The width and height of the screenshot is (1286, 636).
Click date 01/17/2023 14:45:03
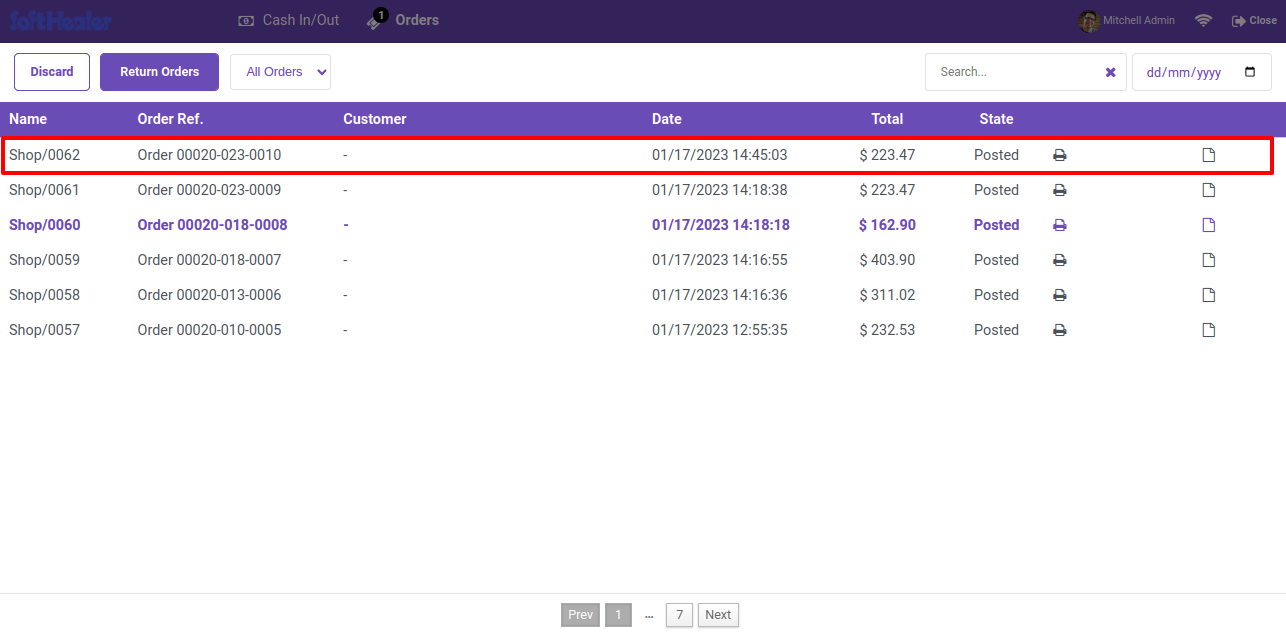click(720, 155)
